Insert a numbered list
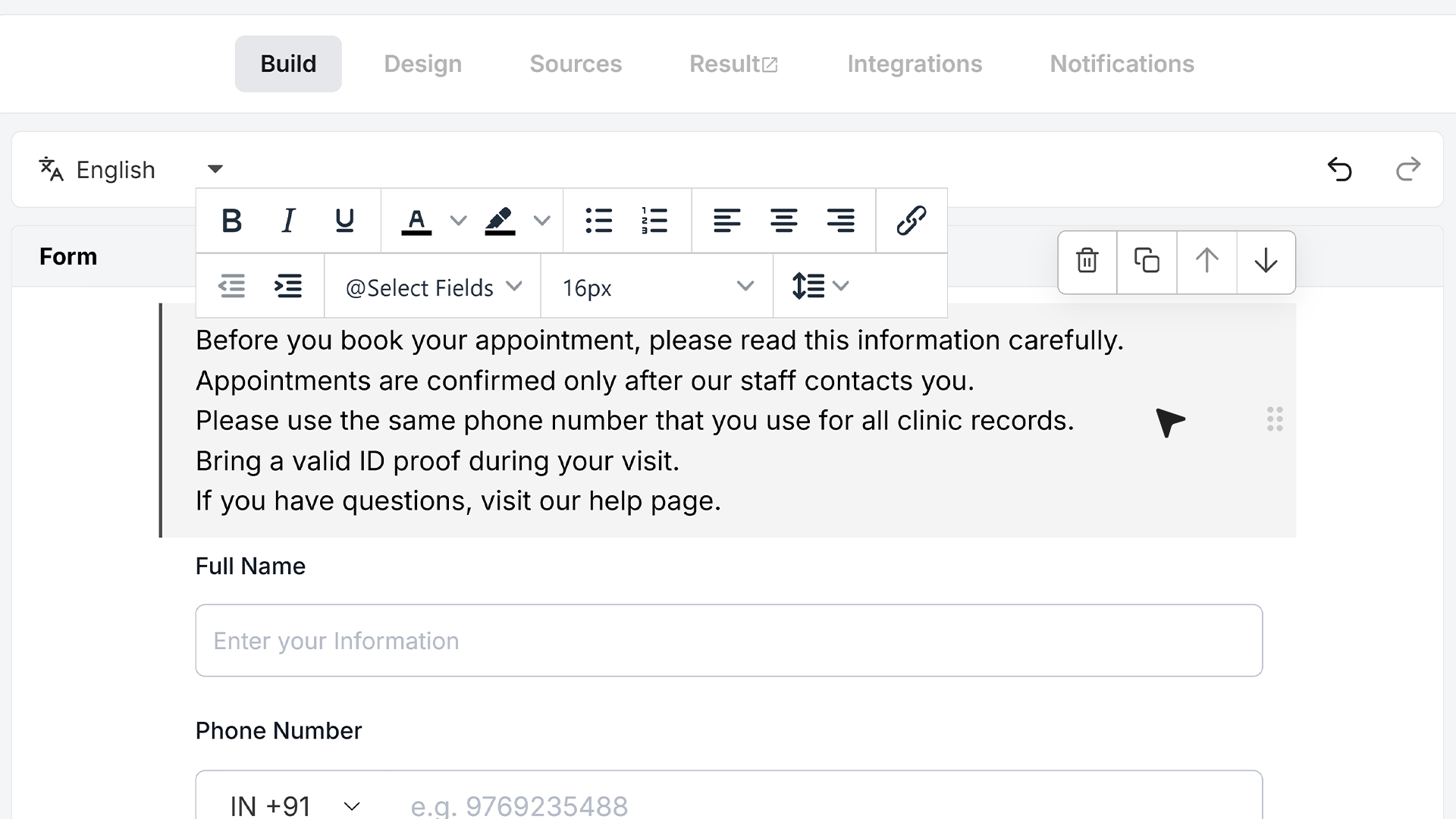Viewport: 1456px width, 819px height. click(x=654, y=221)
